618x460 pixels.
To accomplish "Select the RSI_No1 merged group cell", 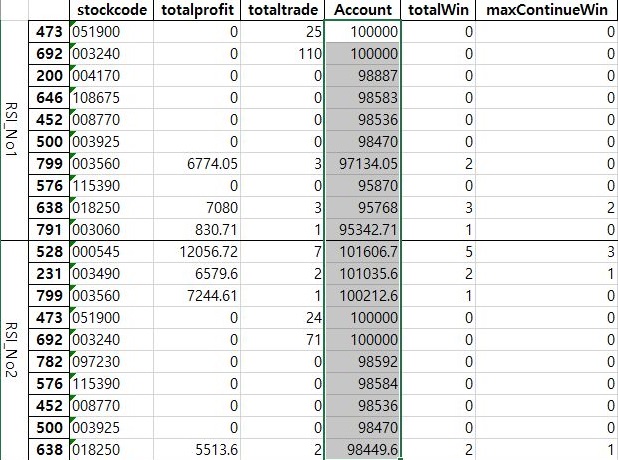I will tap(14, 130).
